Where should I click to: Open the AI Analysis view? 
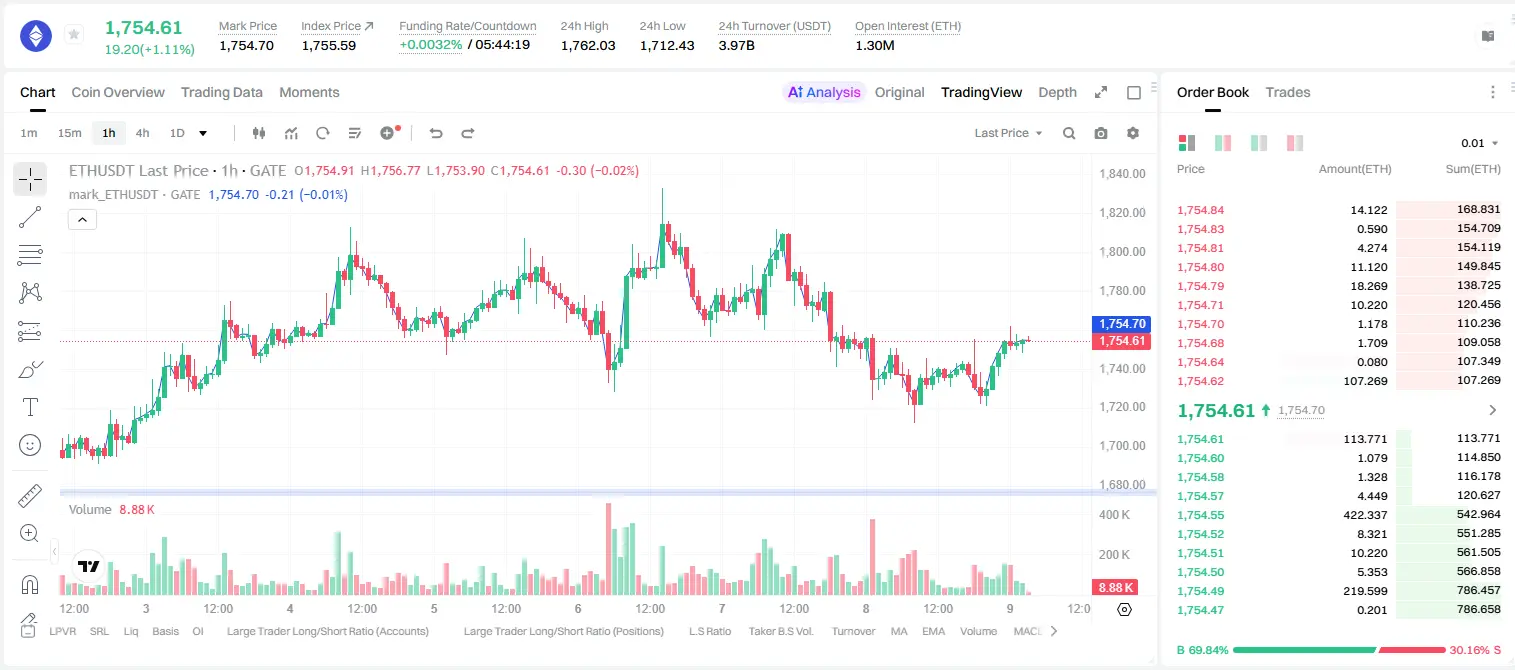824,92
